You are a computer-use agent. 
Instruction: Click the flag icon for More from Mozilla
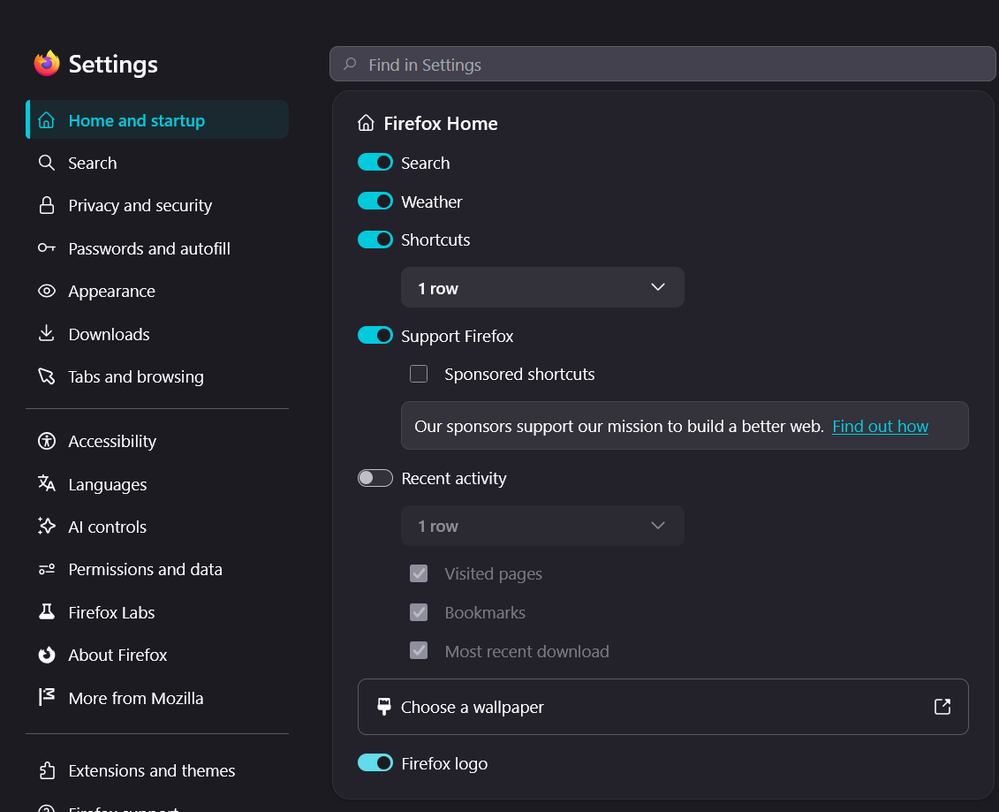click(x=47, y=697)
